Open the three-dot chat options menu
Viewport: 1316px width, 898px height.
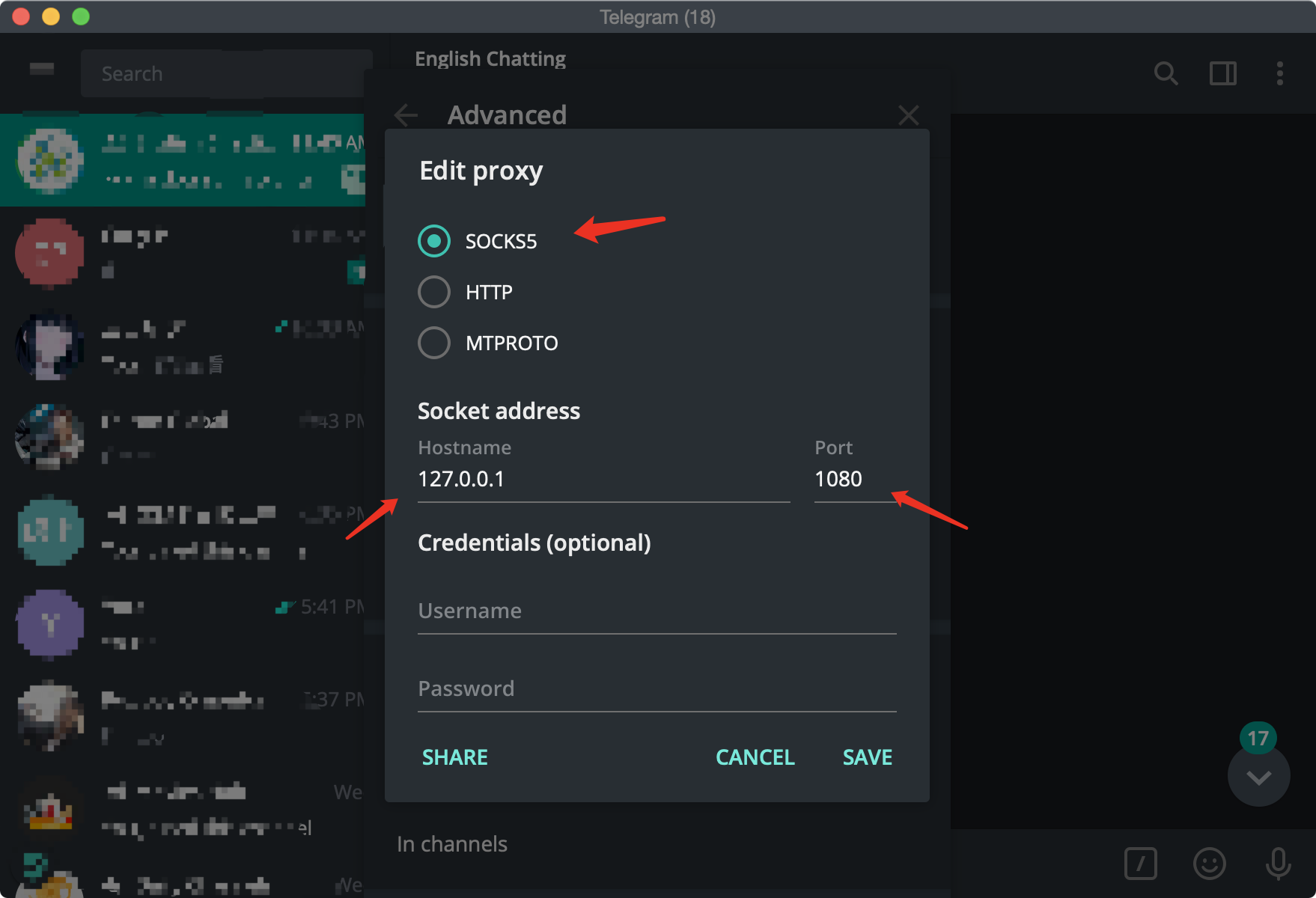click(x=1279, y=73)
